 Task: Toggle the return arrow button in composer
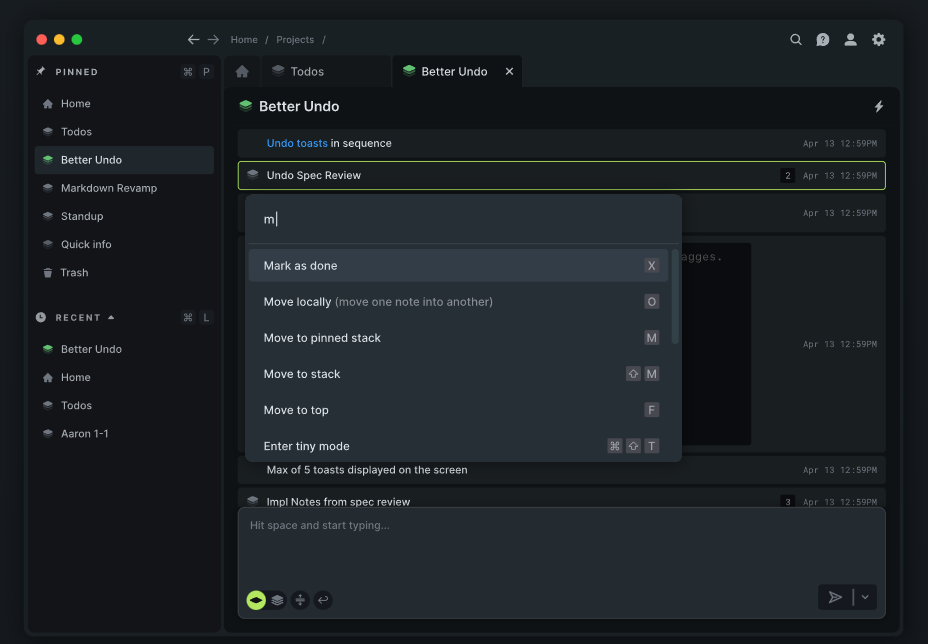(322, 600)
